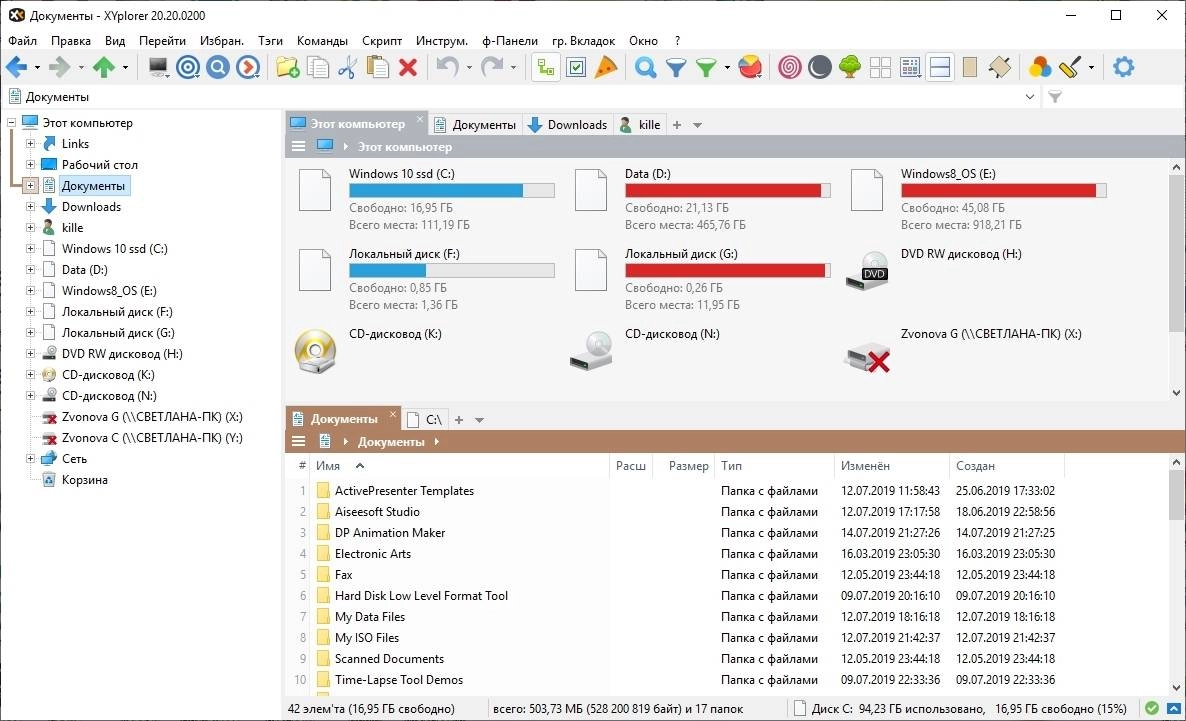Open the hamburger menu beside Этот компьютер breadcrumb
Screen dimensions: 1186x721
299,146
